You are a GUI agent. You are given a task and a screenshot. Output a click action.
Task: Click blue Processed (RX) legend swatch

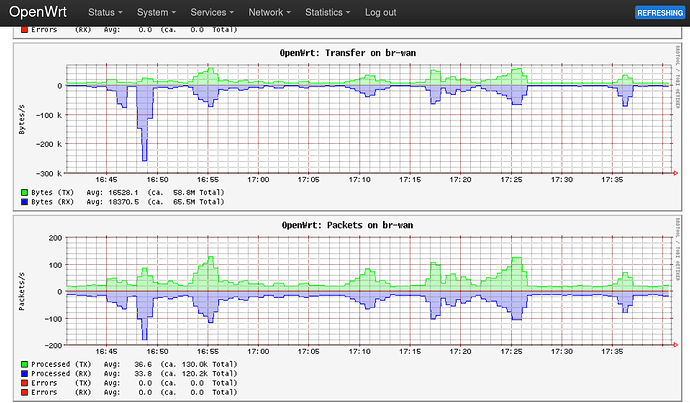[24, 374]
